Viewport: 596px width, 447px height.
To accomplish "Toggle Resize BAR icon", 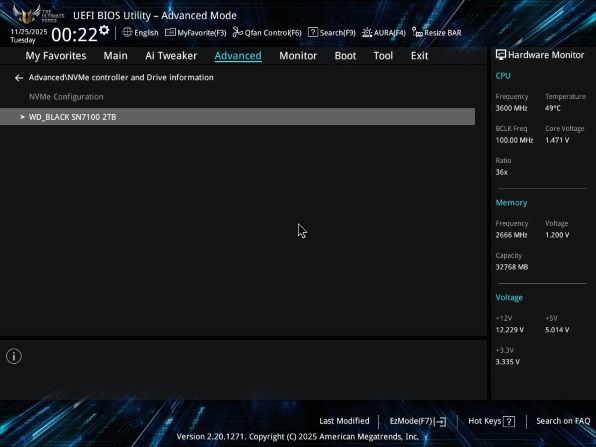I will click(417, 33).
